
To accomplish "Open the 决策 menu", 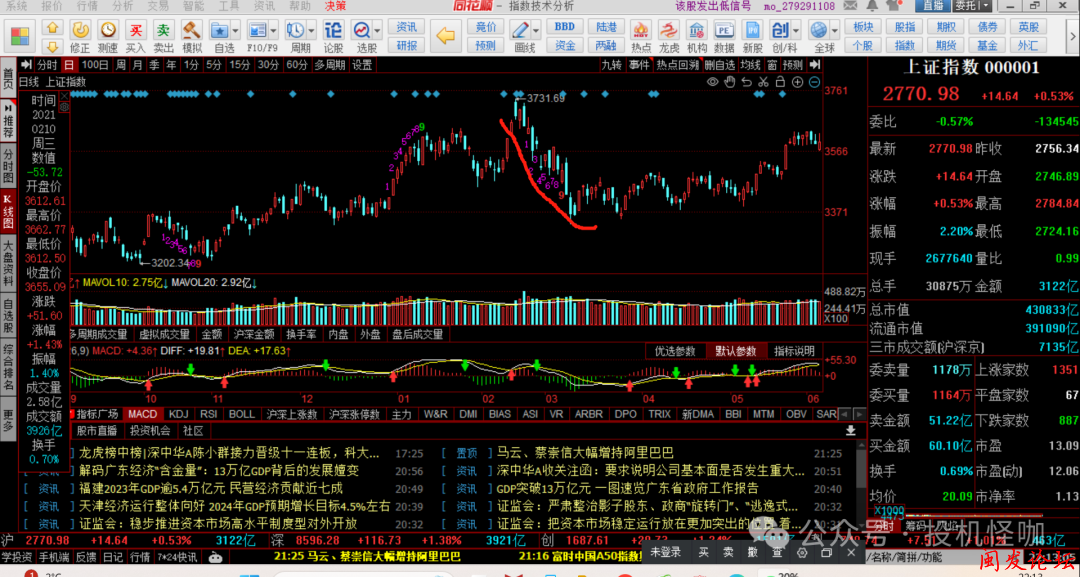I will (335, 6).
